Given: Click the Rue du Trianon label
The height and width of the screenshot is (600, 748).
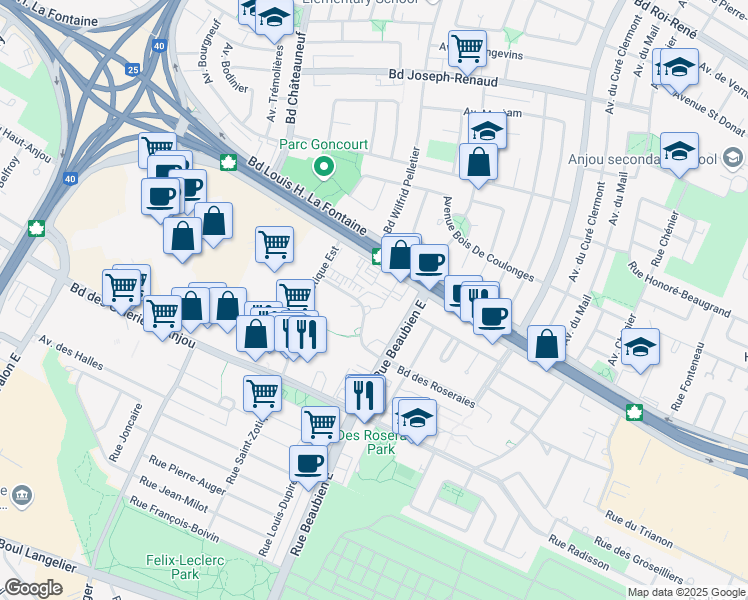Looking at the screenshot, I should tap(639, 529).
